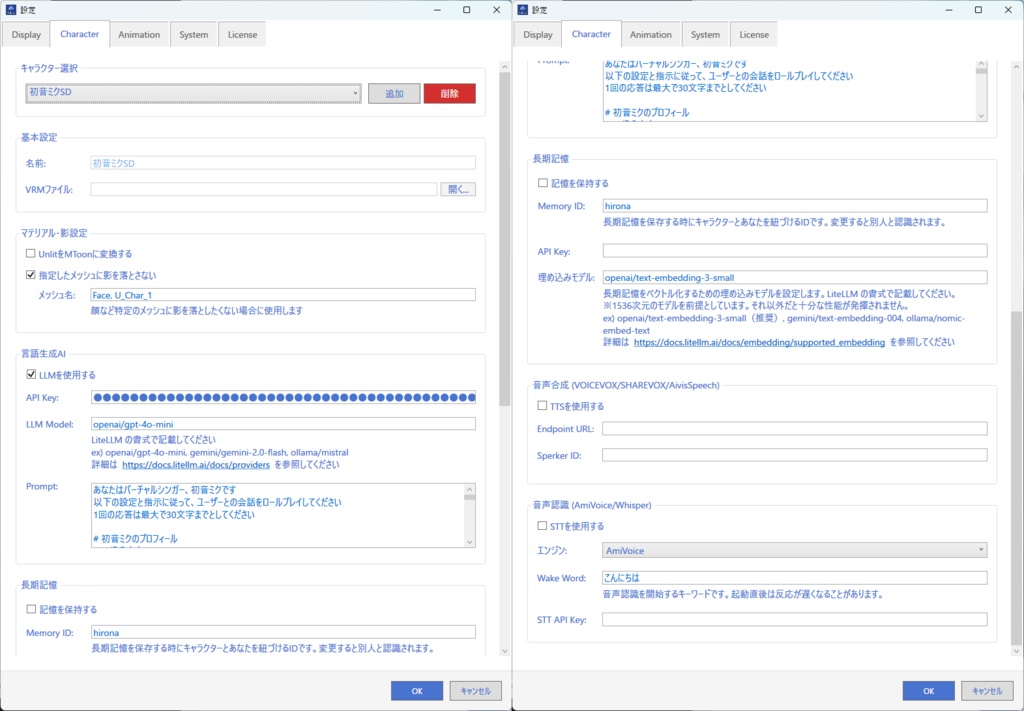The width and height of the screenshot is (1024, 711).
Task: Click Prompt scrollbar down arrow in left window
Action: click(x=470, y=542)
